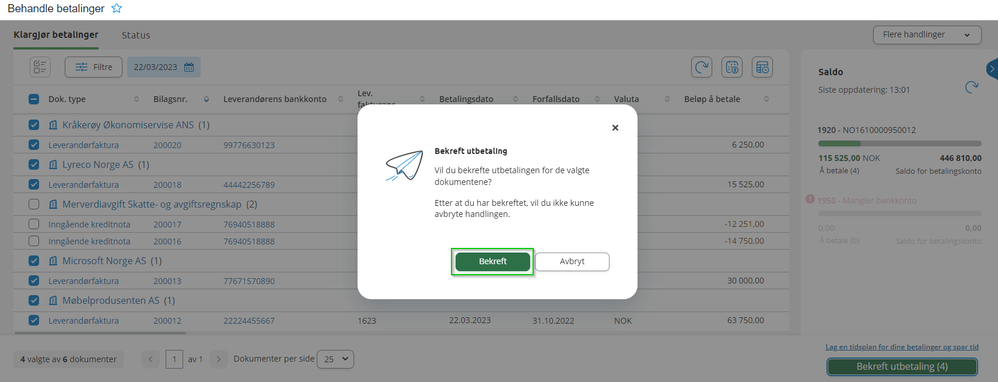Viewport: 998px width, 382px height.
Task: Click the 22/03/2023 date filter field
Action: coord(164,67)
